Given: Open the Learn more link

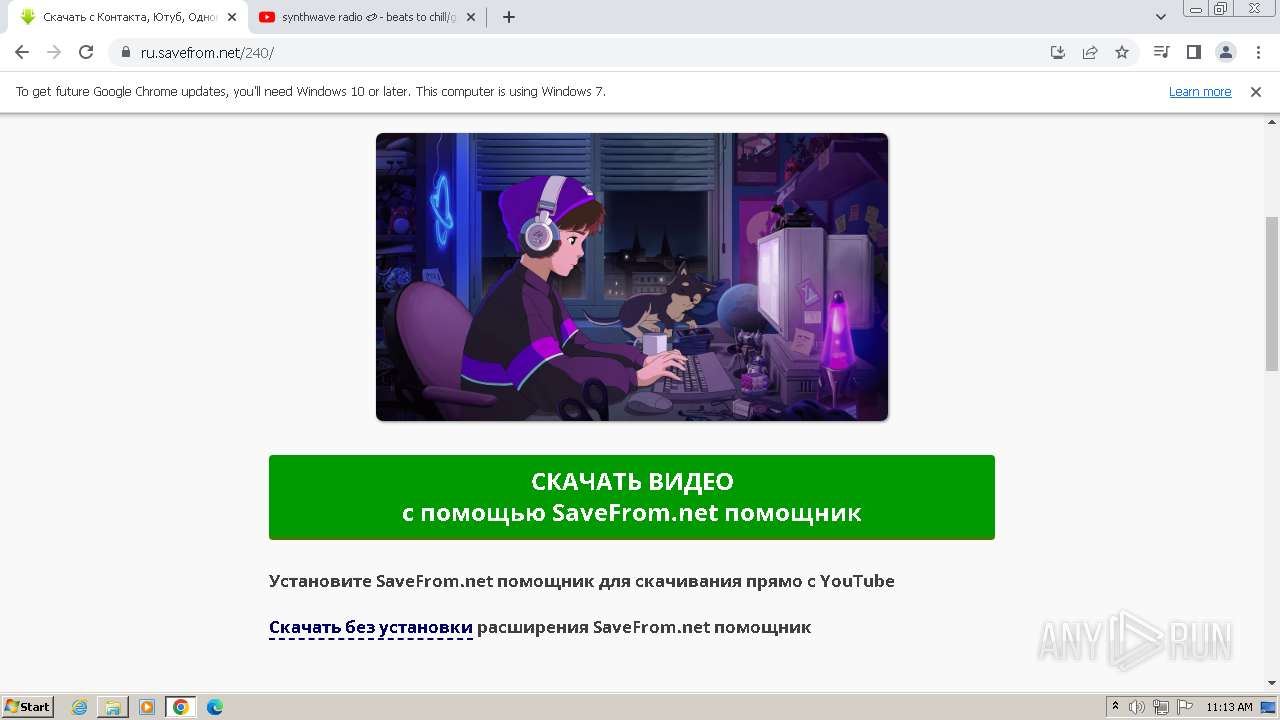Looking at the screenshot, I should tap(1200, 92).
